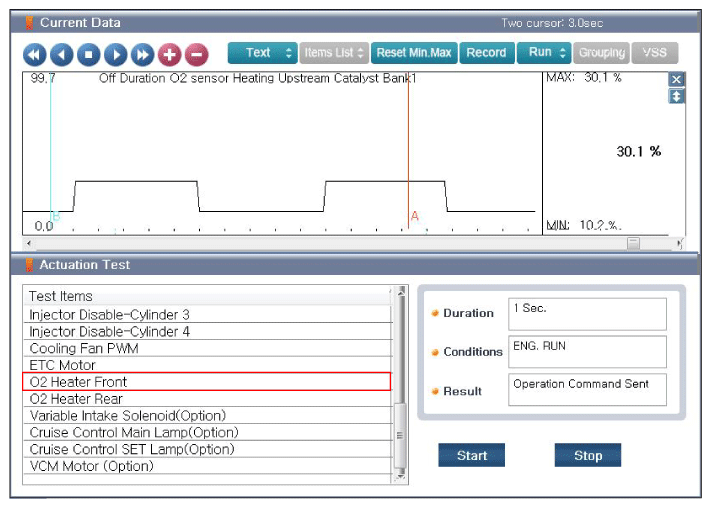Click the step back playback icon

[62, 54]
